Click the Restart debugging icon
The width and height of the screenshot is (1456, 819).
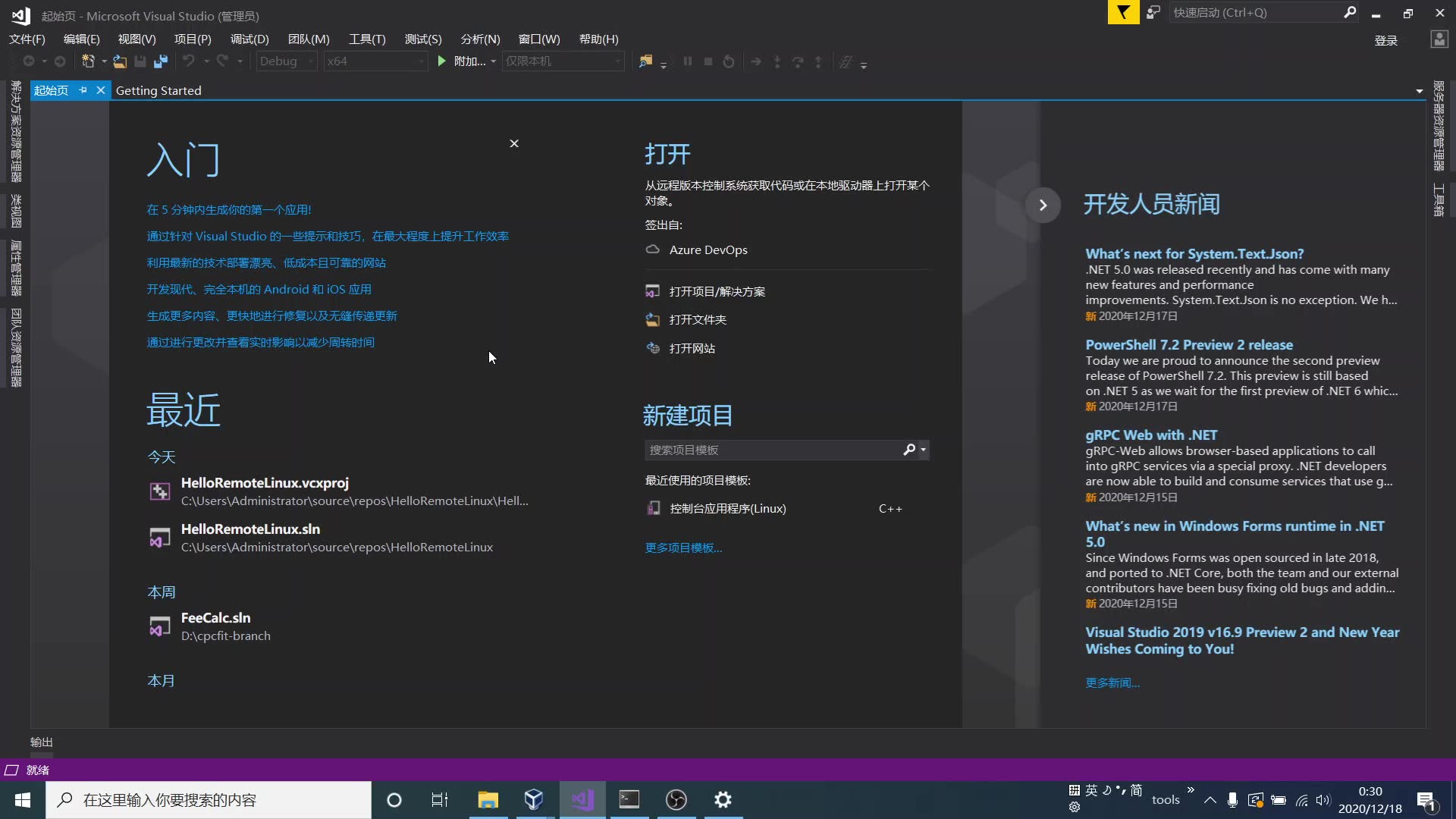point(729,61)
